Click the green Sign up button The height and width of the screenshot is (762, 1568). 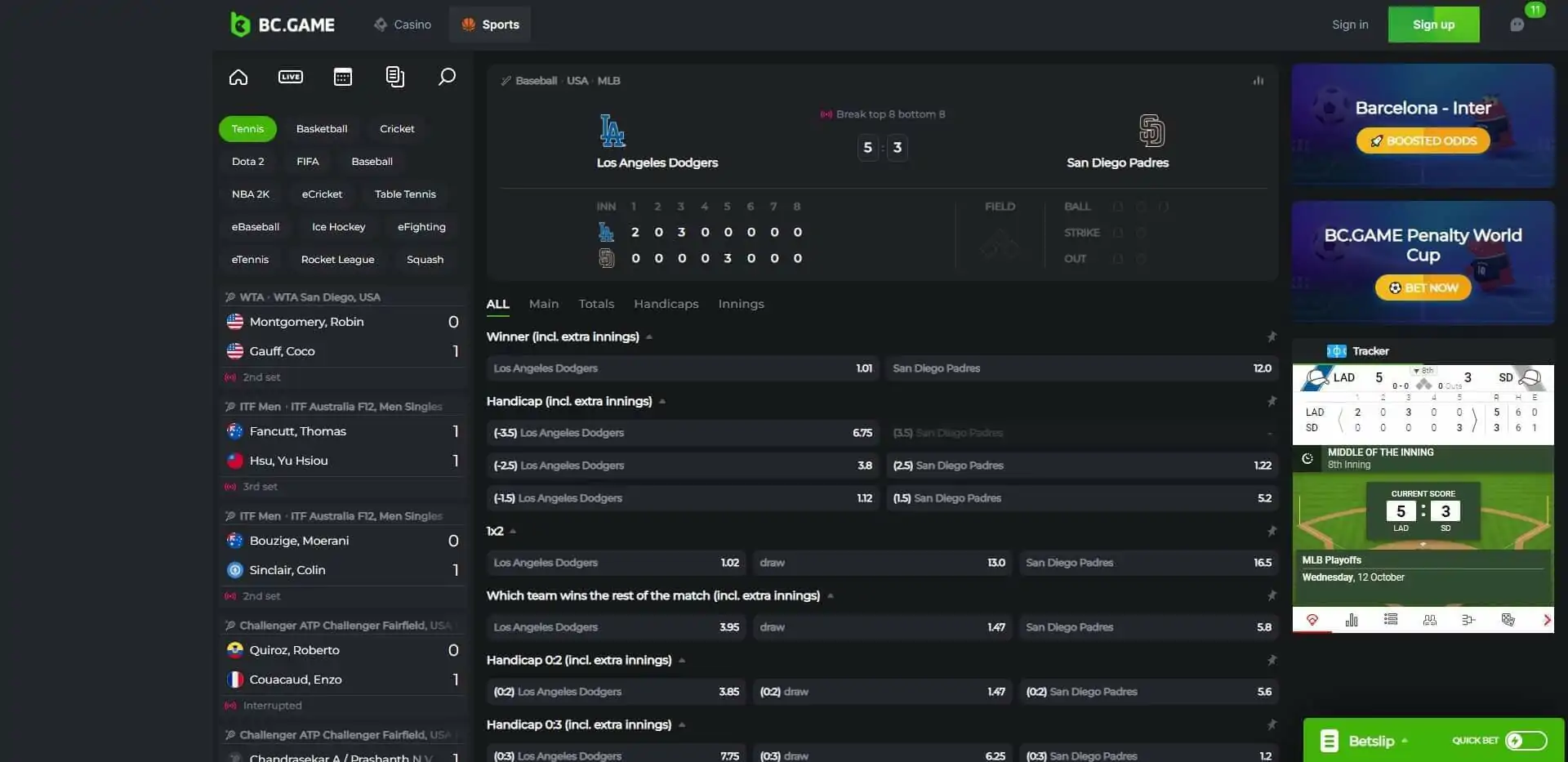click(x=1433, y=25)
